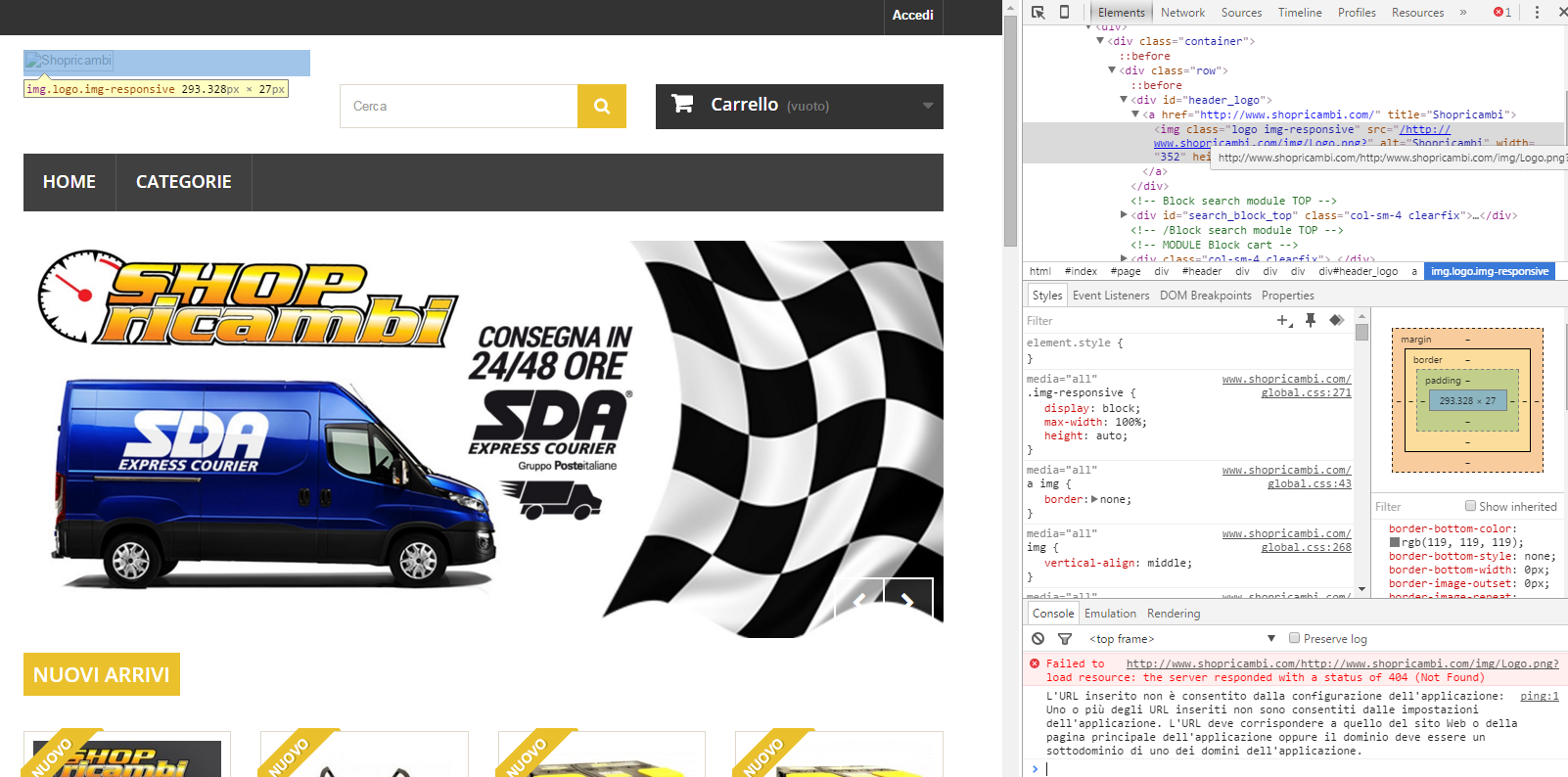Select the Styles sidebar tab
The width and height of the screenshot is (1568, 777).
1046,296
